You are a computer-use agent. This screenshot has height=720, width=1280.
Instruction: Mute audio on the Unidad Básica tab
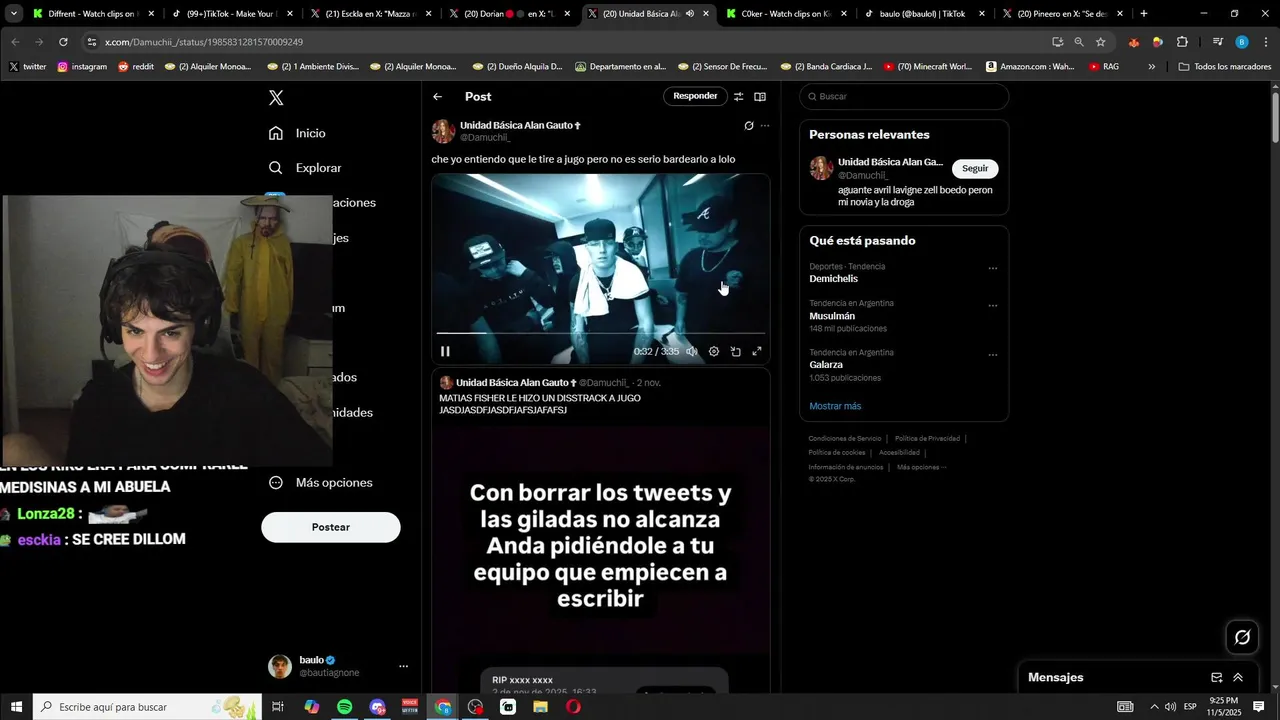point(690,14)
